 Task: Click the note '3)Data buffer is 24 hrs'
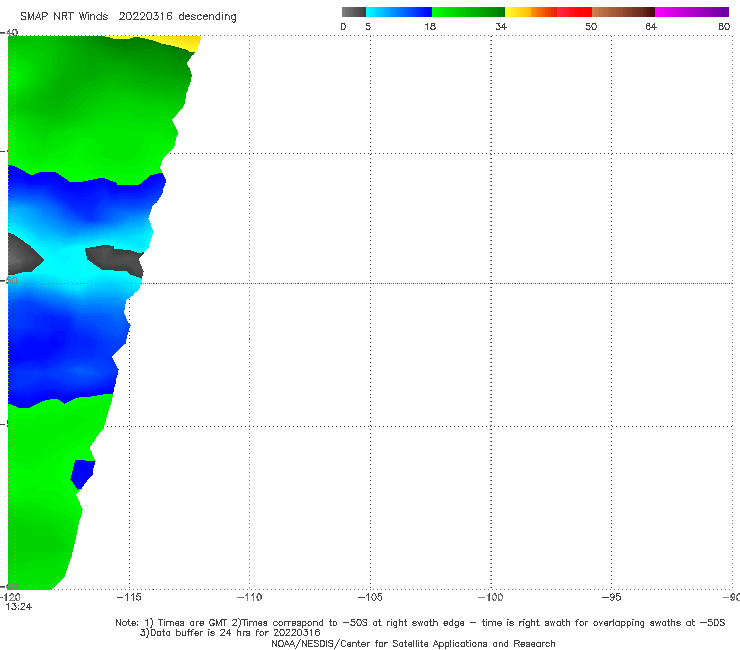tap(230, 633)
